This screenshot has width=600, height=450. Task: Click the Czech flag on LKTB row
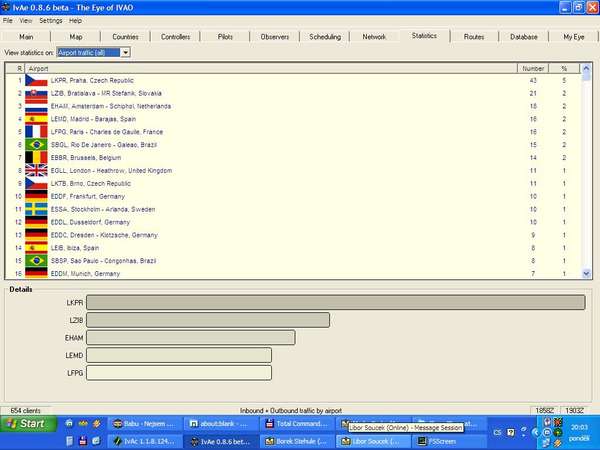pos(36,184)
